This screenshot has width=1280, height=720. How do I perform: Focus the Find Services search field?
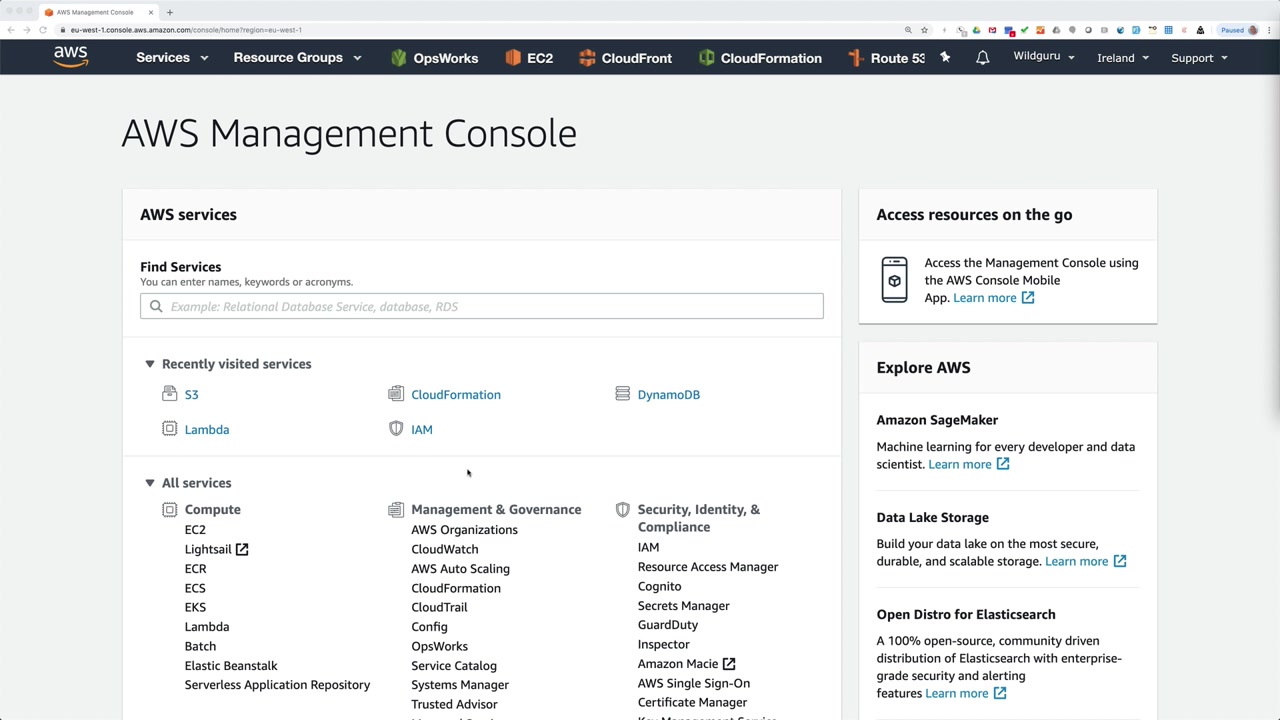(x=482, y=307)
